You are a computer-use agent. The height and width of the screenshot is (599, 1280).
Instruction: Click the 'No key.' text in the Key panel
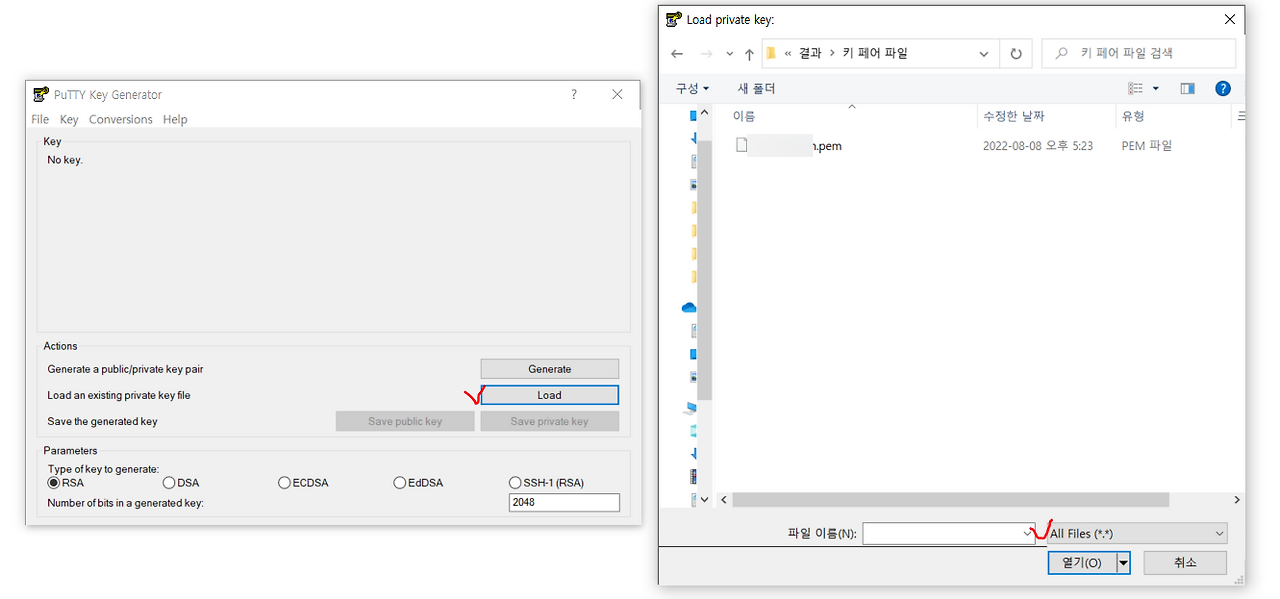point(65,160)
